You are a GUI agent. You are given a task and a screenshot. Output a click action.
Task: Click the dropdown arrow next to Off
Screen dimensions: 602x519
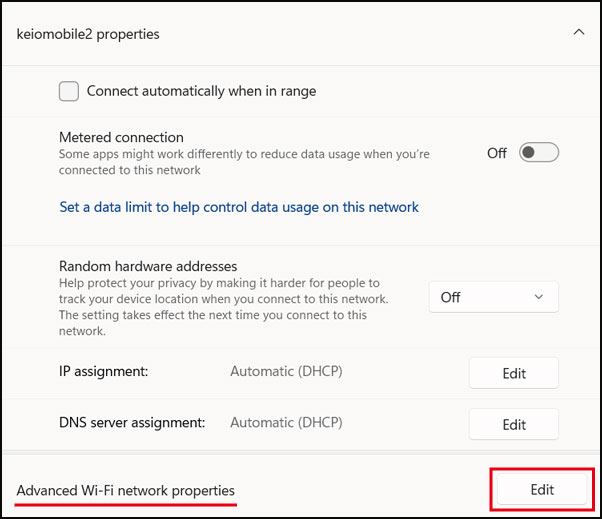click(539, 297)
